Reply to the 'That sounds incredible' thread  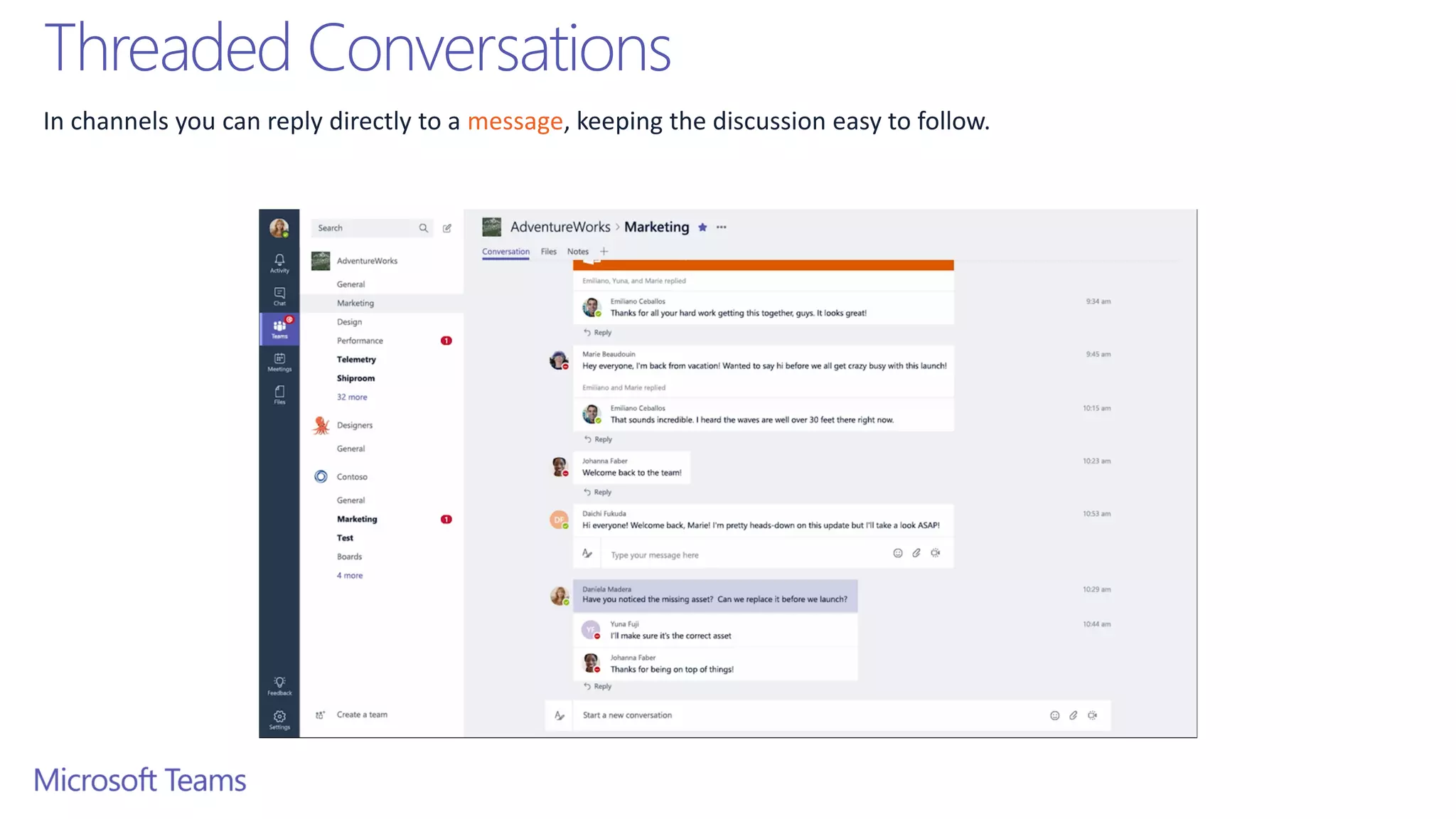point(597,439)
